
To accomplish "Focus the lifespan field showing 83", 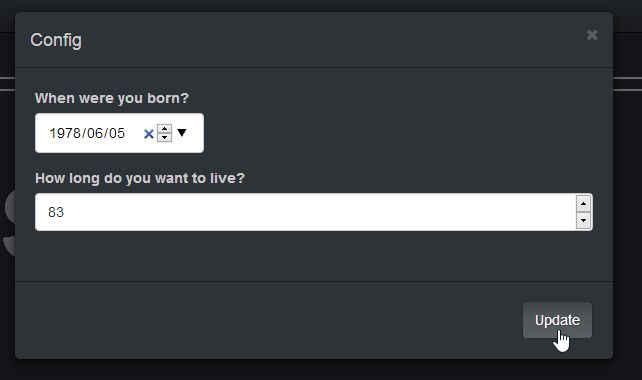I will point(314,212).
